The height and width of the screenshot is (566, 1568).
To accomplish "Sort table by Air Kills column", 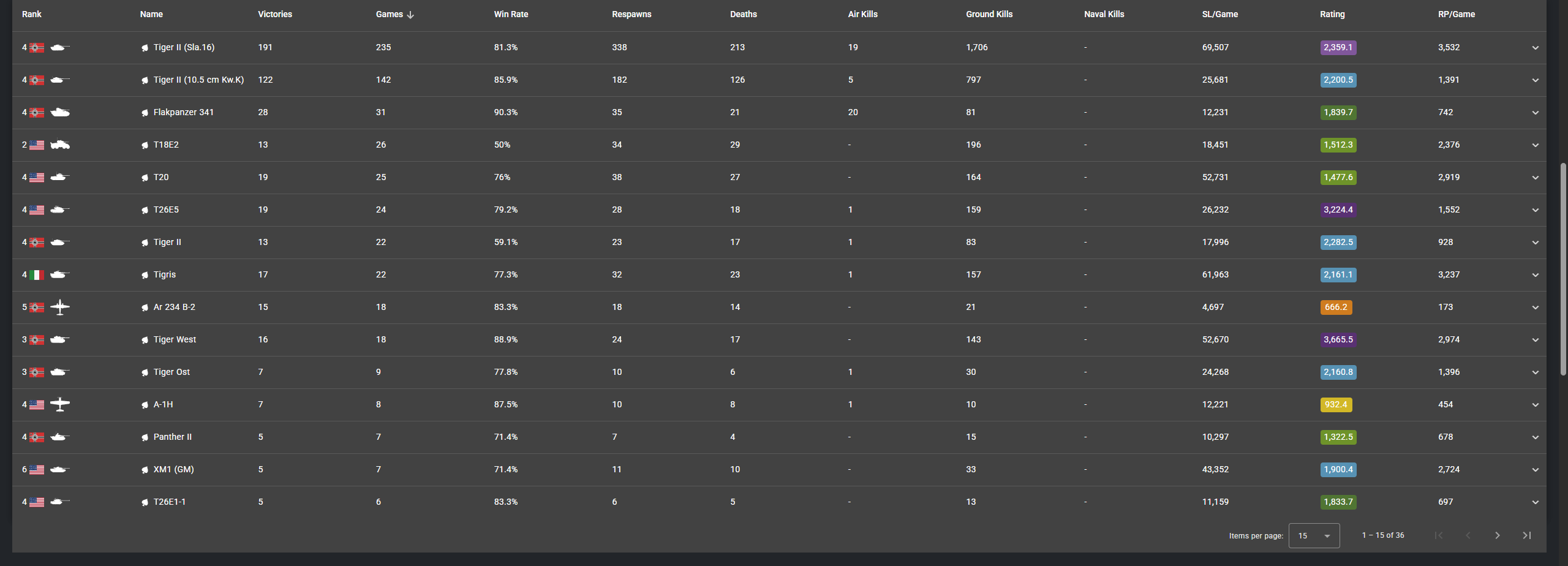I will [x=862, y=14].
